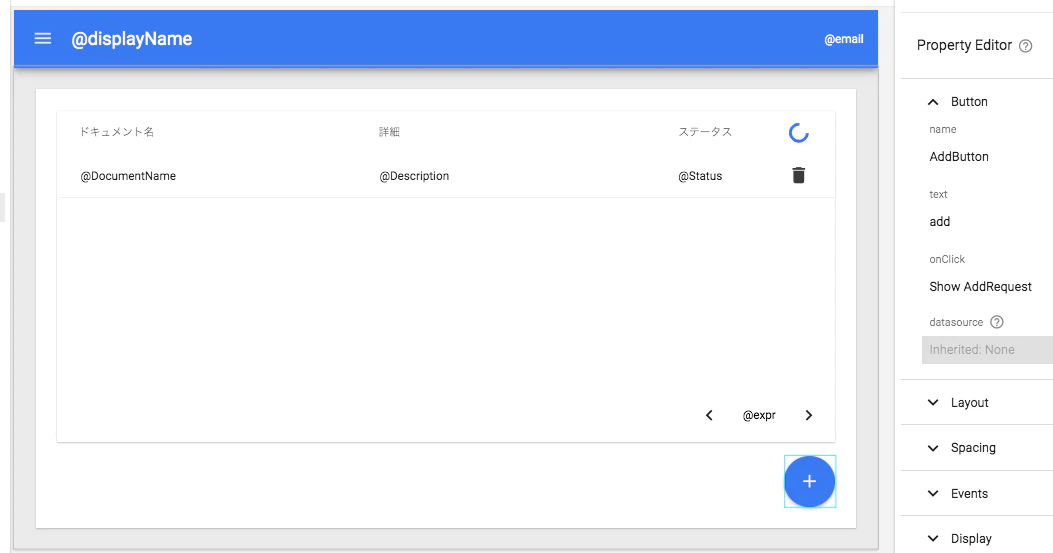
Task: Select the @Status cell
Action: coord(700,176)
